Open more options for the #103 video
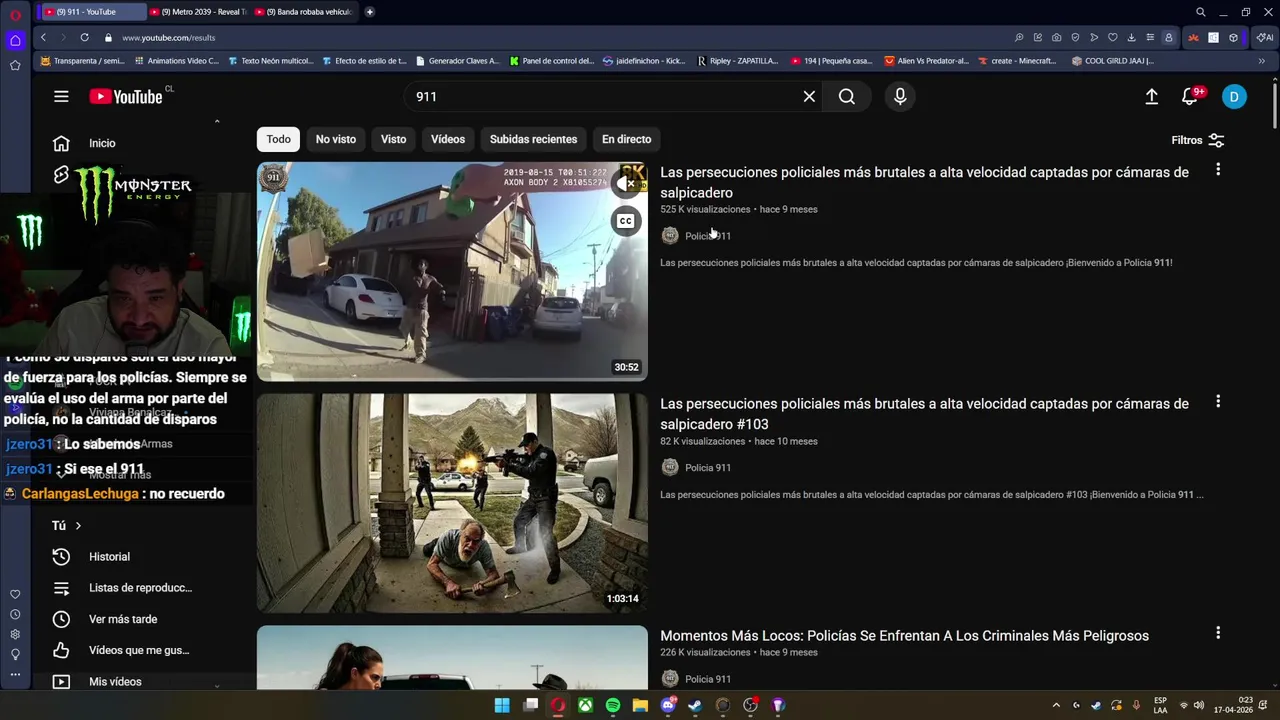The width and height of the screenshot is (1280, 720). click(1218, 402)
